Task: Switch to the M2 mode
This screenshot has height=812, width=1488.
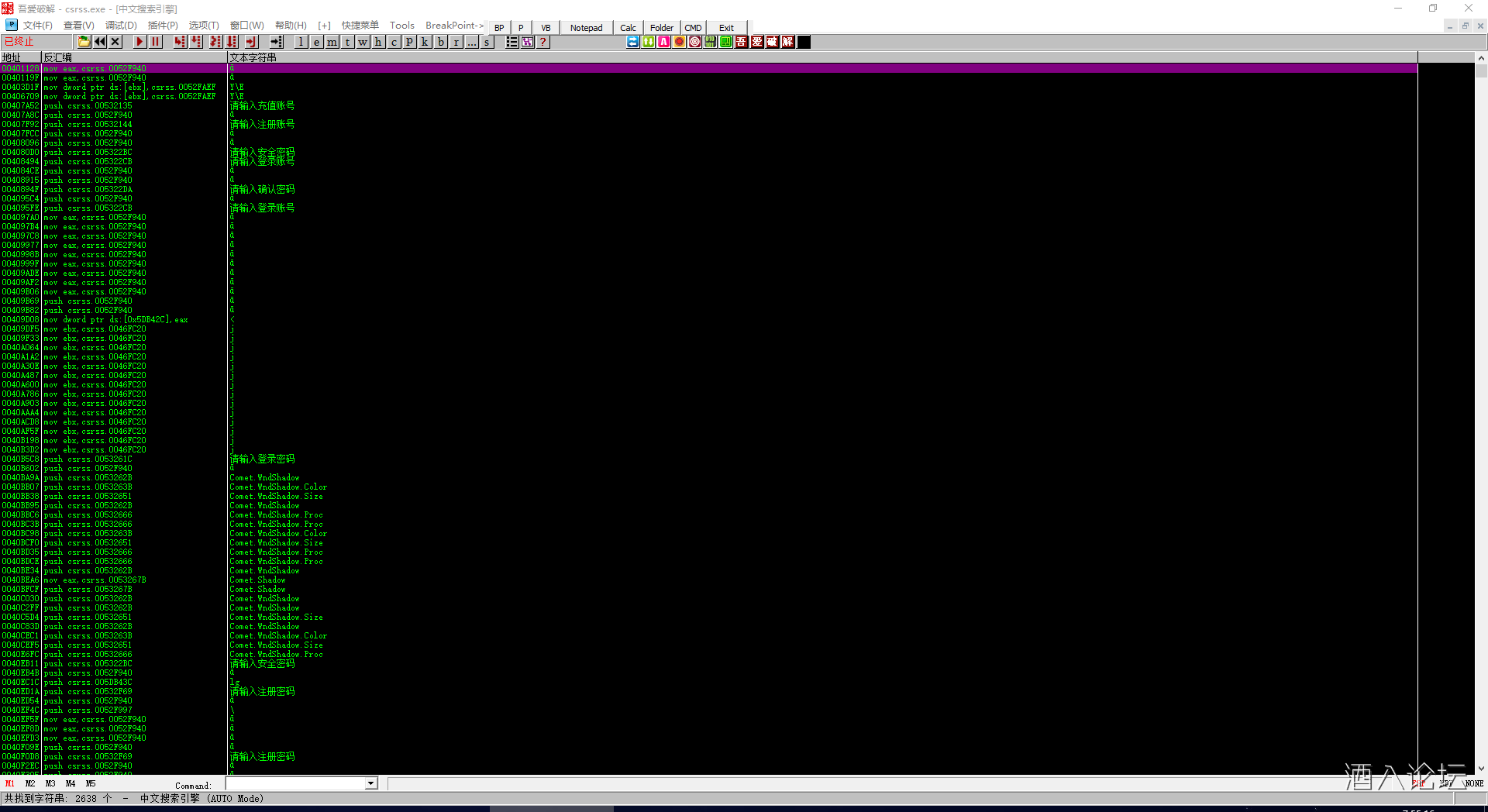Action: 30,783
